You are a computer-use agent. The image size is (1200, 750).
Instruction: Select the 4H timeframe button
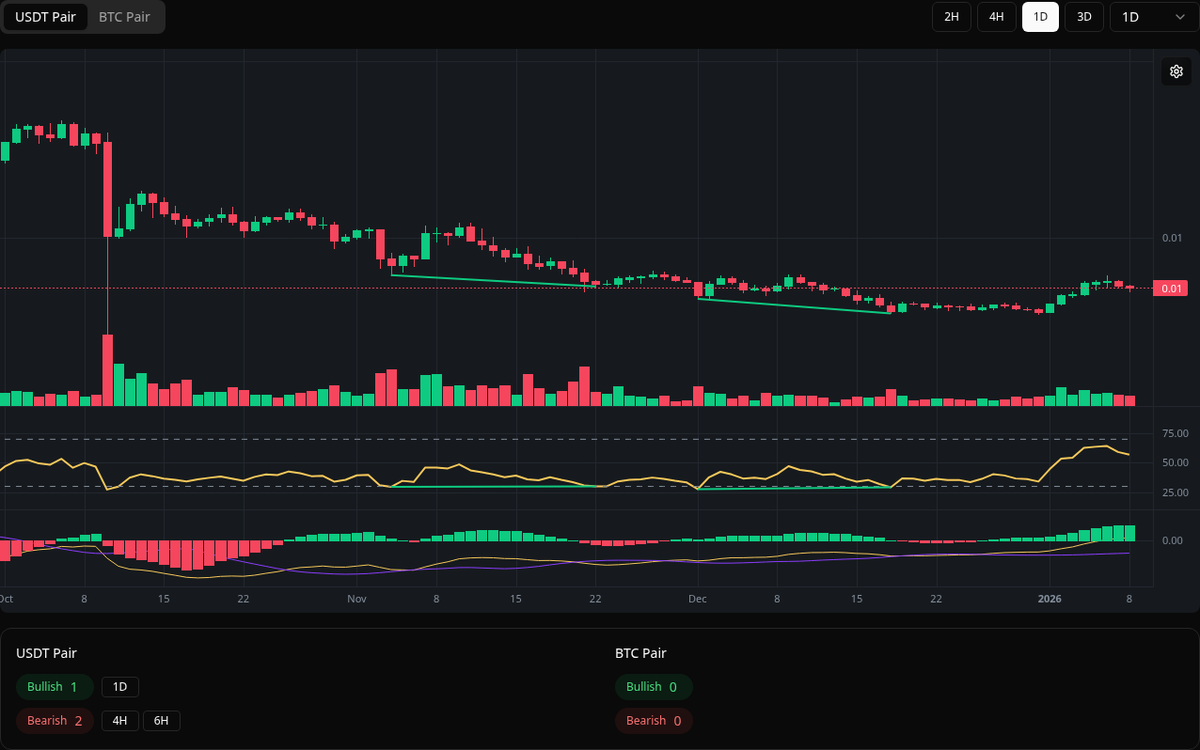[996, 17]
